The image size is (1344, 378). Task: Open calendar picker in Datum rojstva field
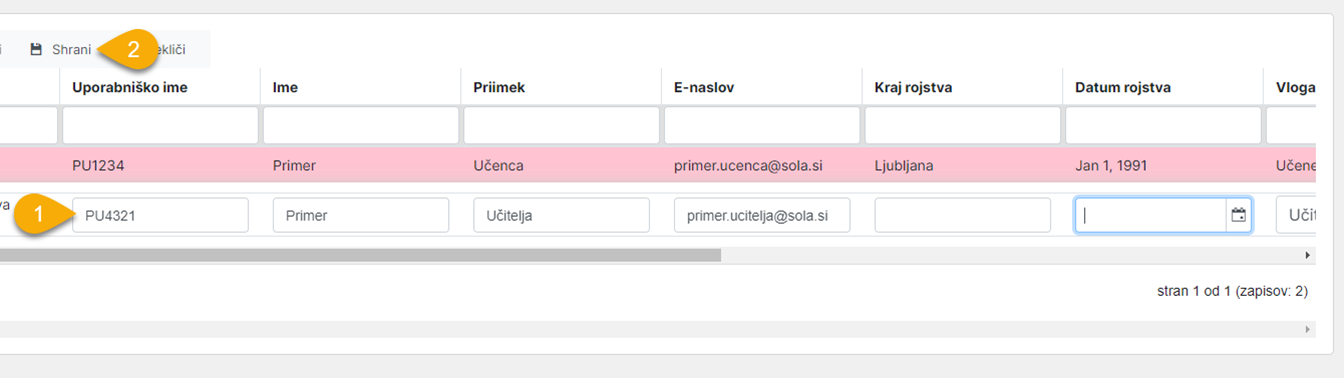(x=1239, y=215)
